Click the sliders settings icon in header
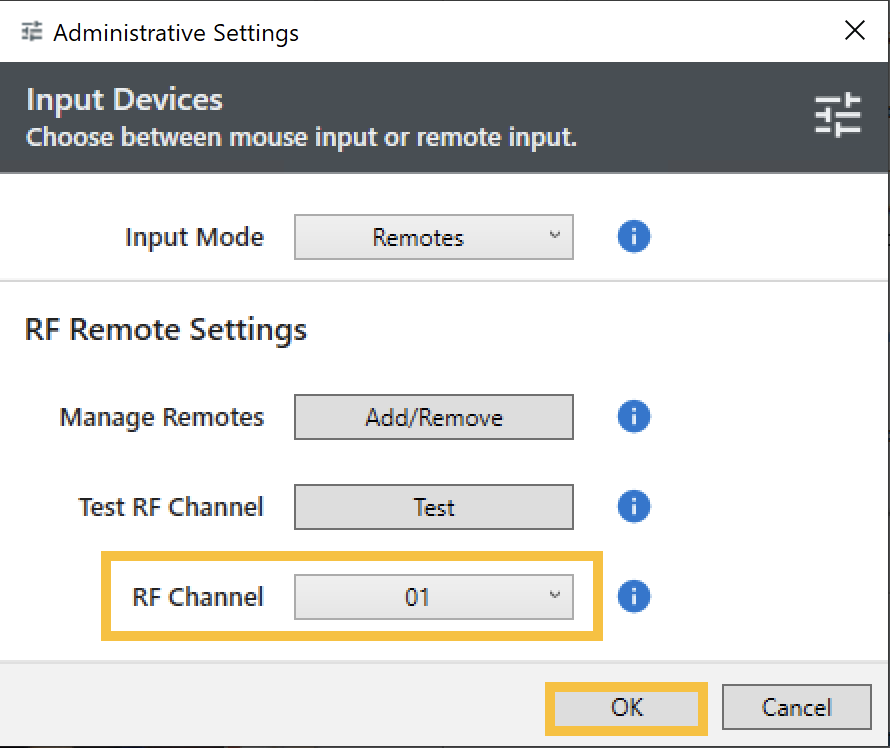Viewport: 890px width, 748px height. click(x=836, y=115)
